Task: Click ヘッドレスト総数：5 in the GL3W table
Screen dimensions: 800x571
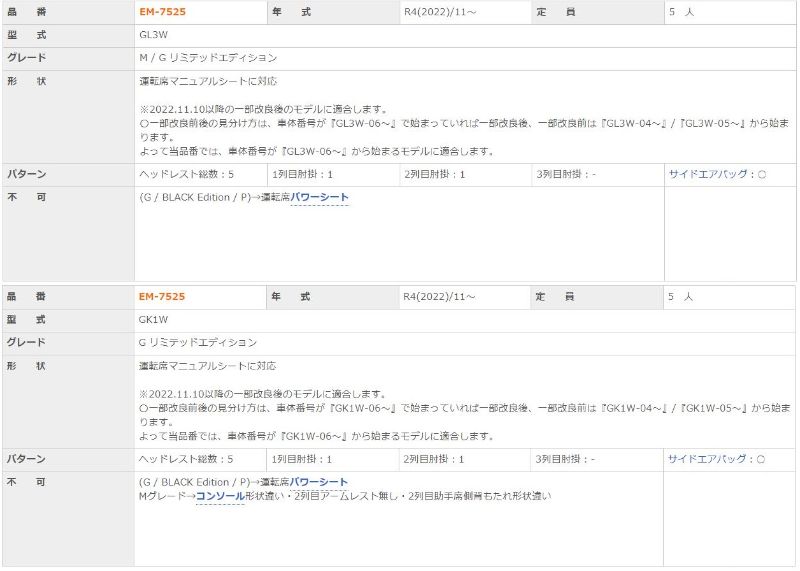Action: 186,174
